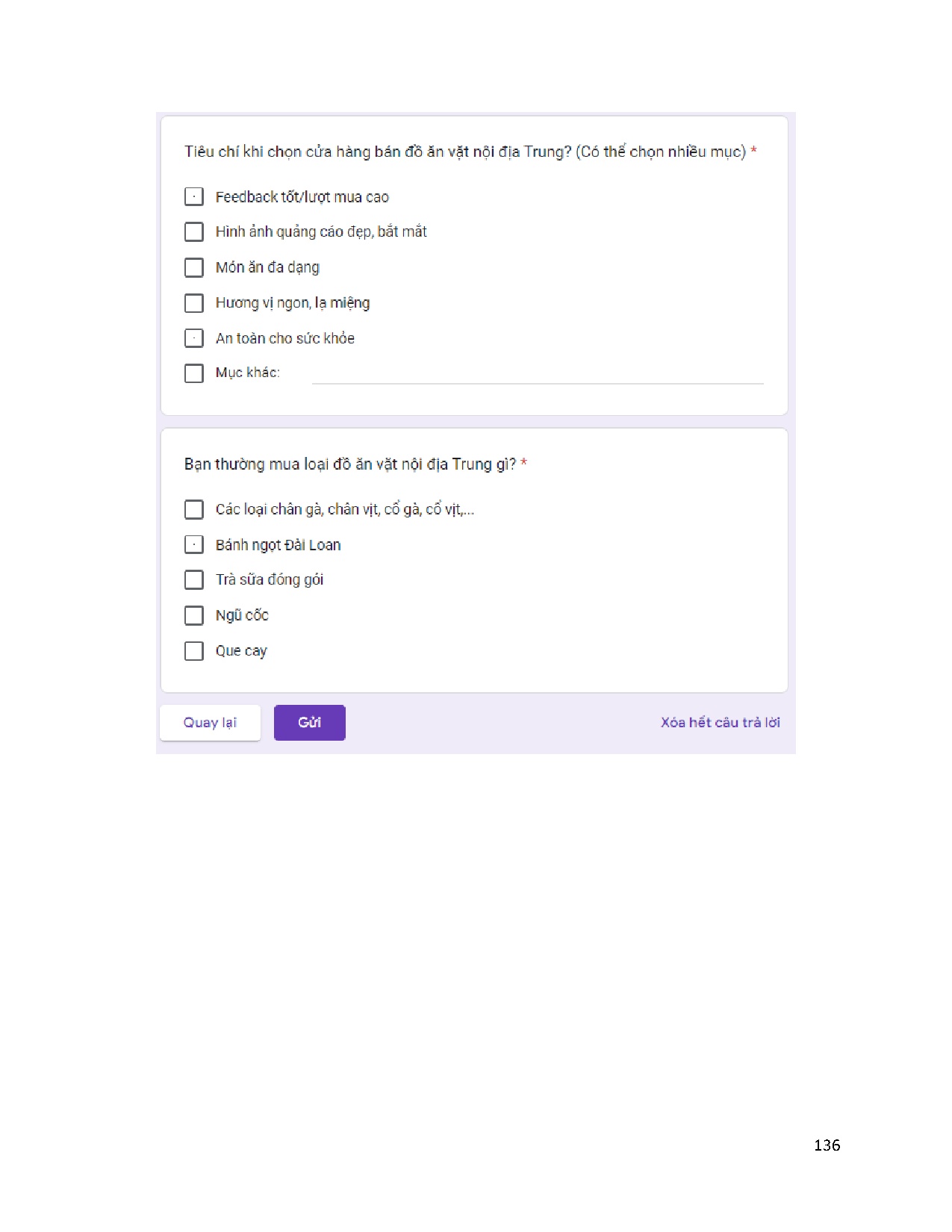952x1232 pixels.
Task: Click the 'Que cay' option label text
Action: (x=241, y=651)
